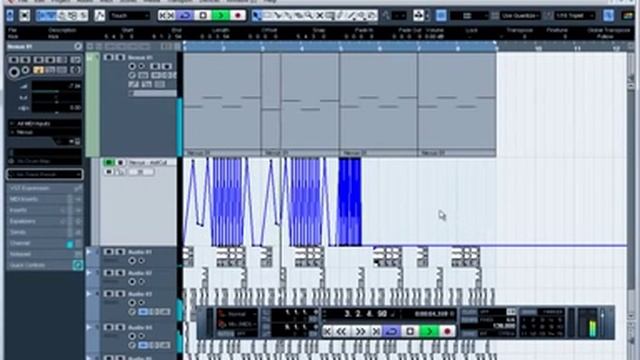This screenshot has height=360, width=640.
Task: Expand the Audio 01 track triangle
Action: tap(89, 252)
